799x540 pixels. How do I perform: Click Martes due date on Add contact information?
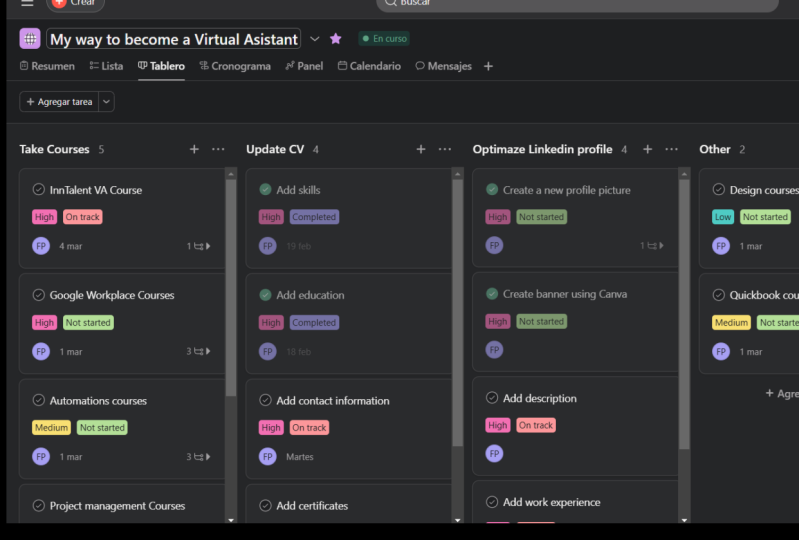[300, 457]
